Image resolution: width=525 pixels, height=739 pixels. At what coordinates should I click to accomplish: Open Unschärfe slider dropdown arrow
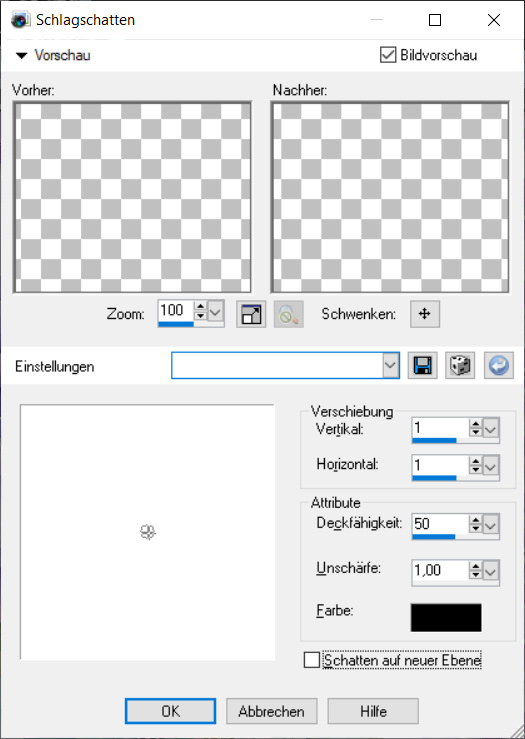(491, 572)
